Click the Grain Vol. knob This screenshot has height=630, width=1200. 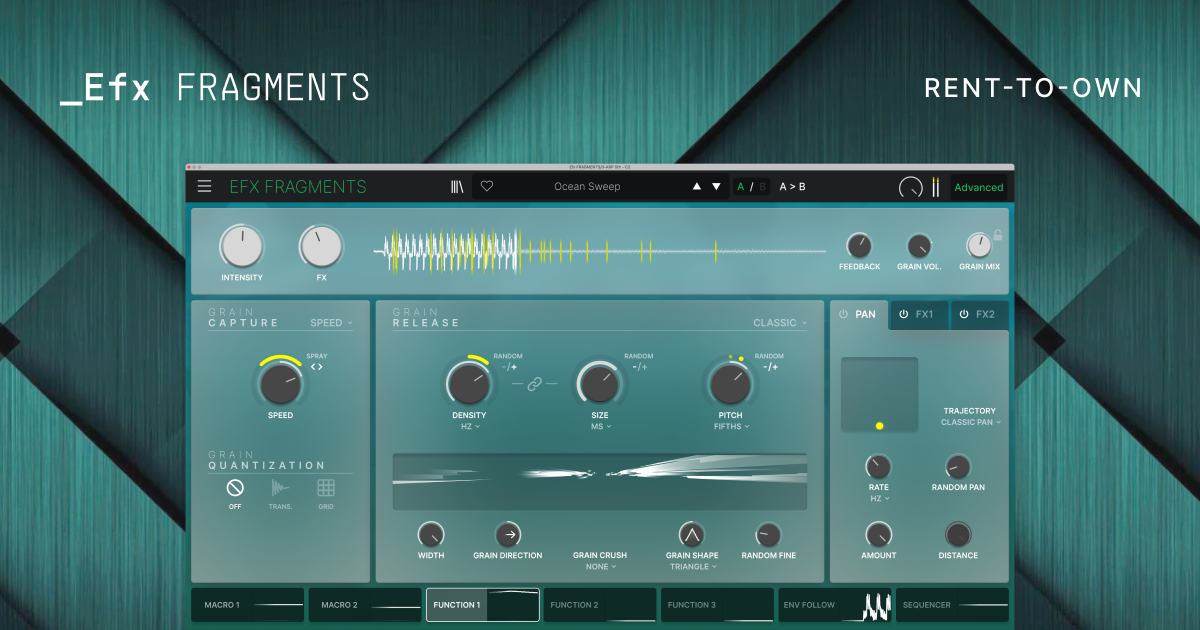[919, 245]
